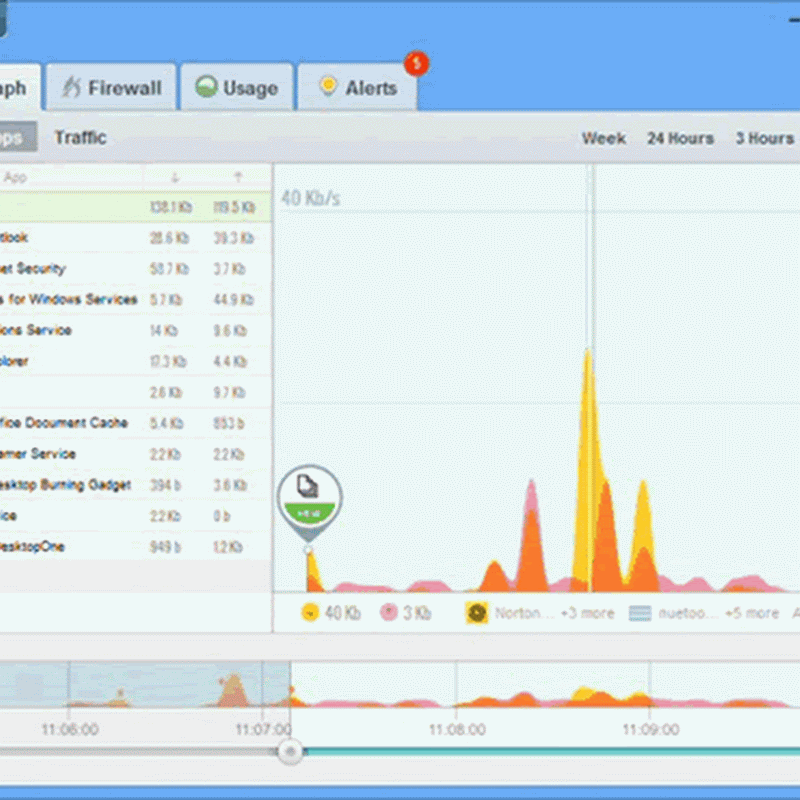Viewport: 800px width, 800px height.
Task: Click the red Alerts notification badge
Action: tap(416, 63)
